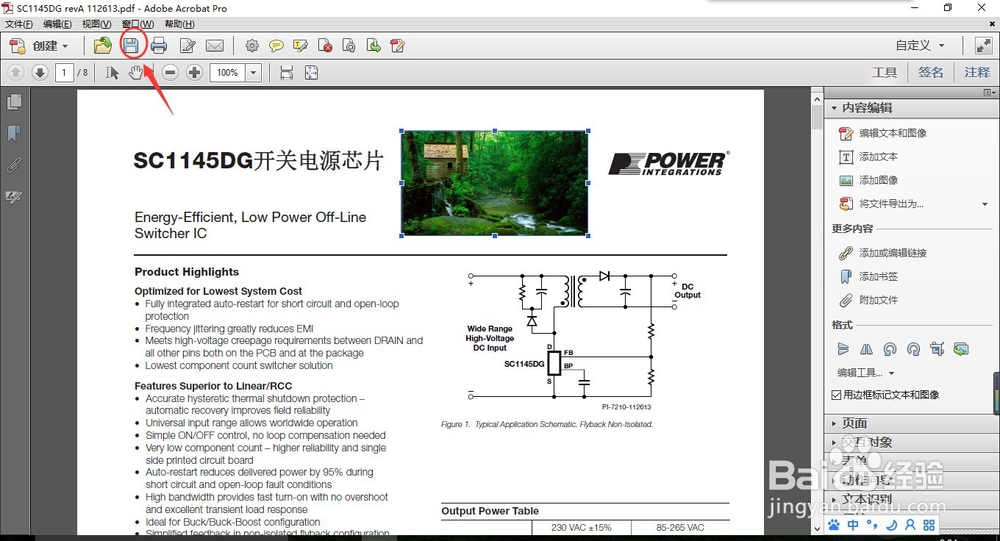Screen dimensions: 1000x541
Task: Click the vertical scrollbar up arrow
Action: [817, 100]
